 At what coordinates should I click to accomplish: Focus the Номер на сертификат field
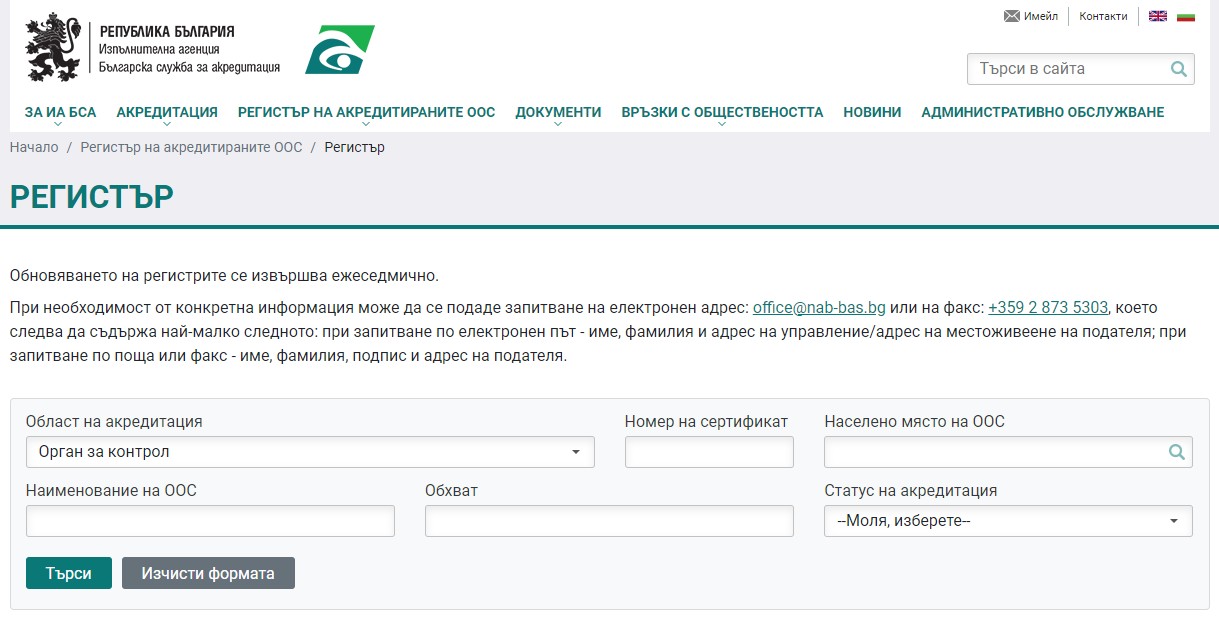point(709,452)
